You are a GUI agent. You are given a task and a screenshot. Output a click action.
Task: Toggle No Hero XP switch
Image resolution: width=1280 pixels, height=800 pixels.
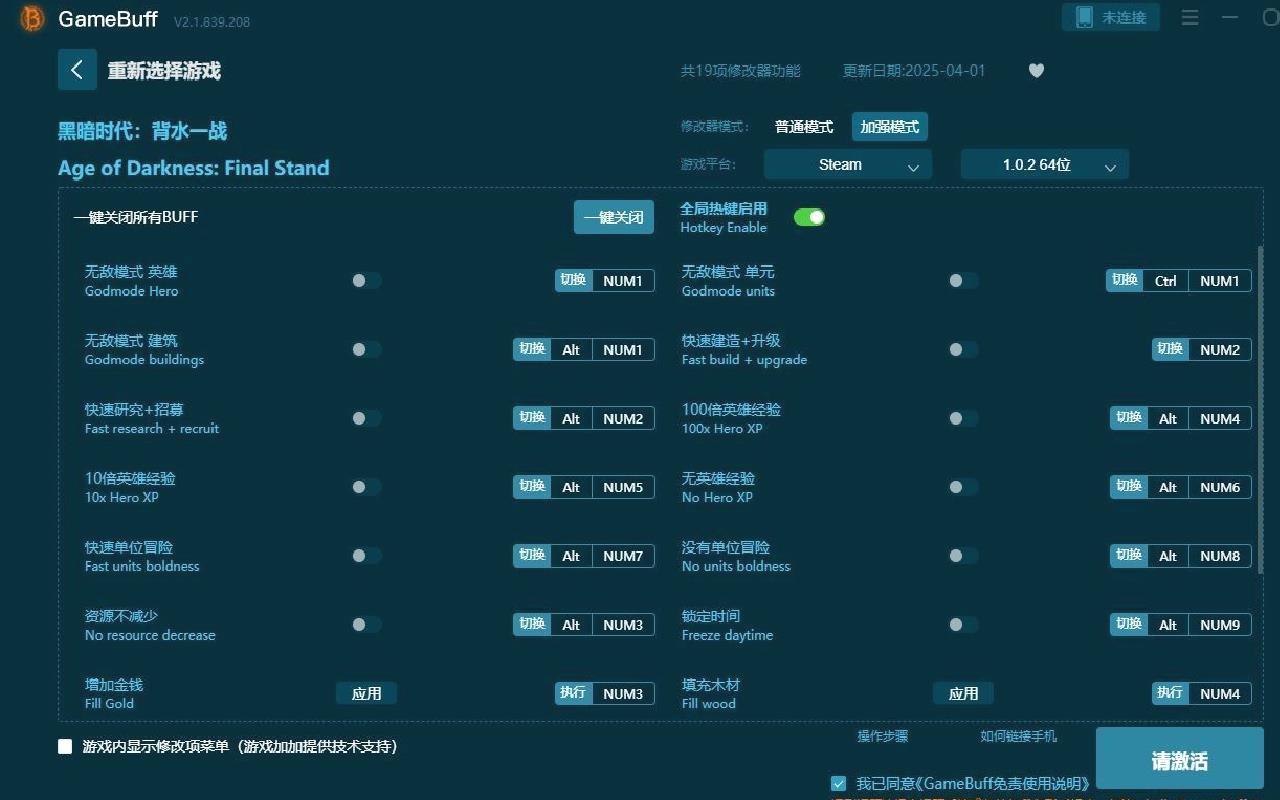click(963, 487)
